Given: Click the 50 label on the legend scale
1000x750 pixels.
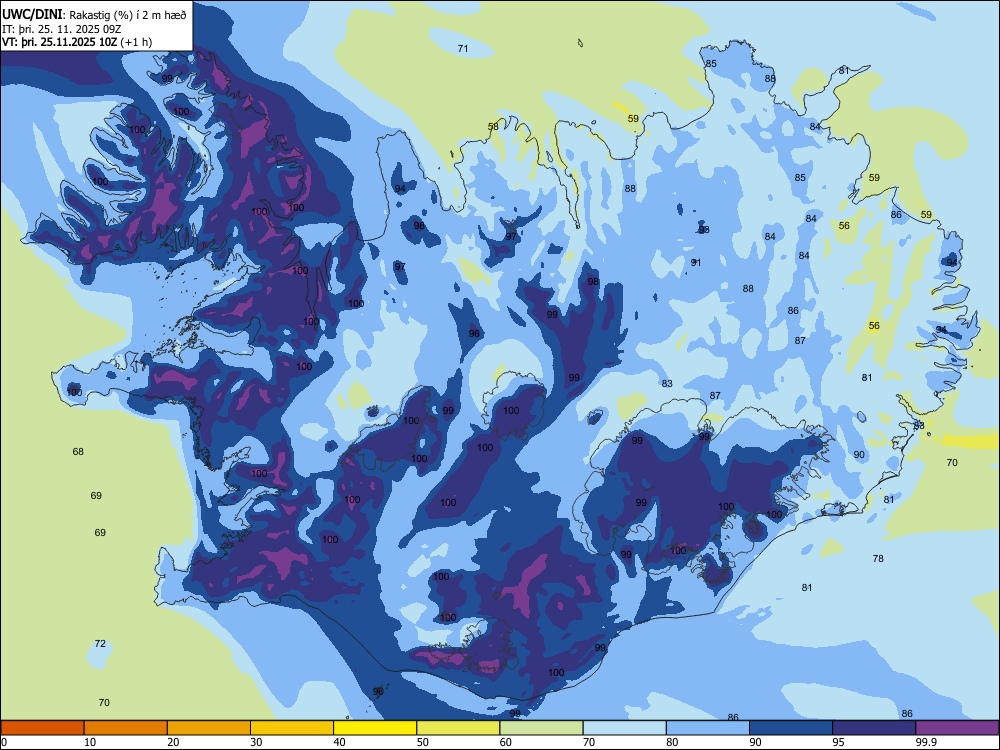Looking at the screenshot, I should point(422,742).
